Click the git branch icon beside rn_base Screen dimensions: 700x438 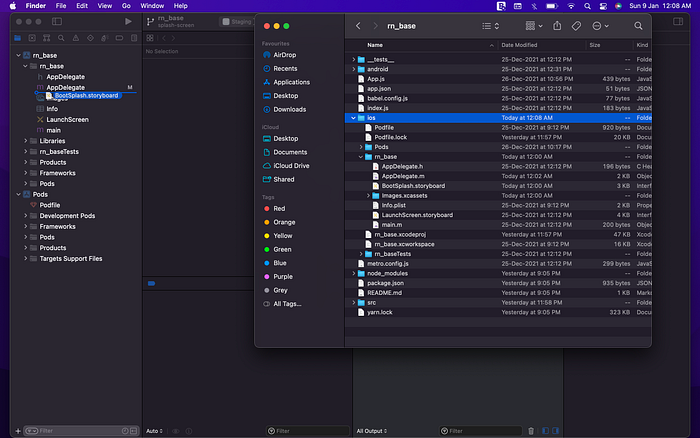(x=150, y=21)
